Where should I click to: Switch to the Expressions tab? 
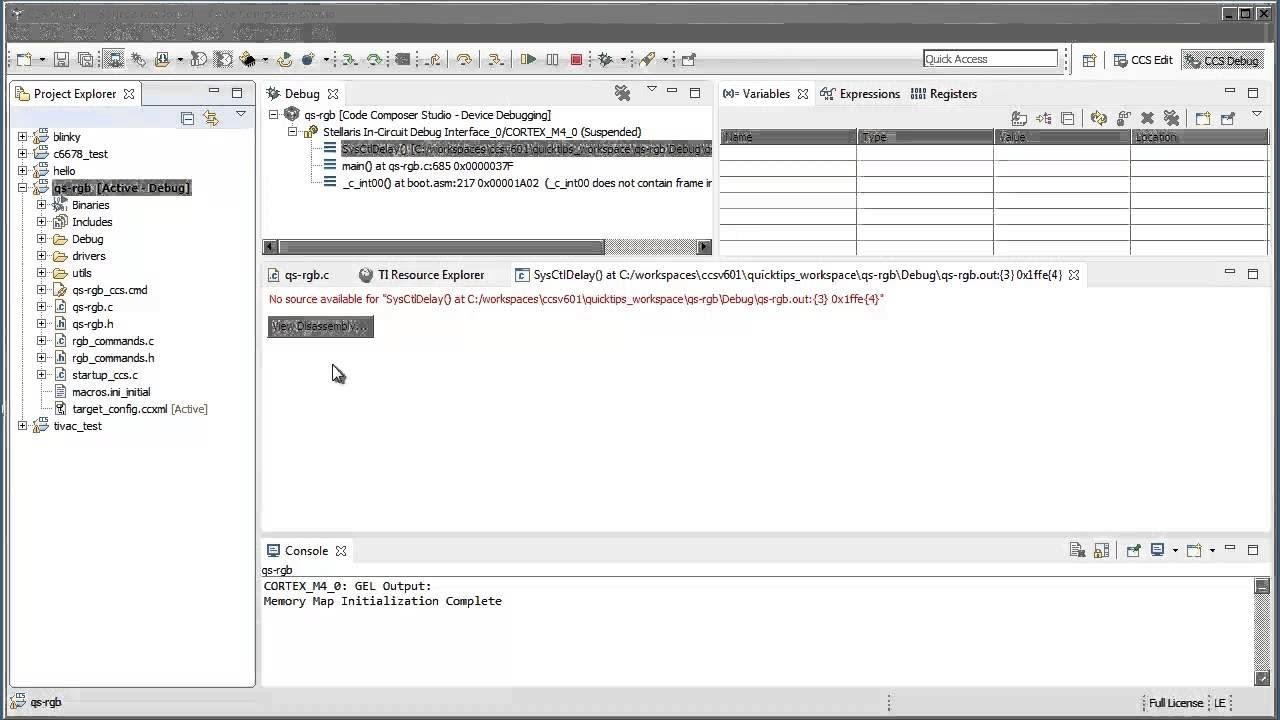pos(860,94)
